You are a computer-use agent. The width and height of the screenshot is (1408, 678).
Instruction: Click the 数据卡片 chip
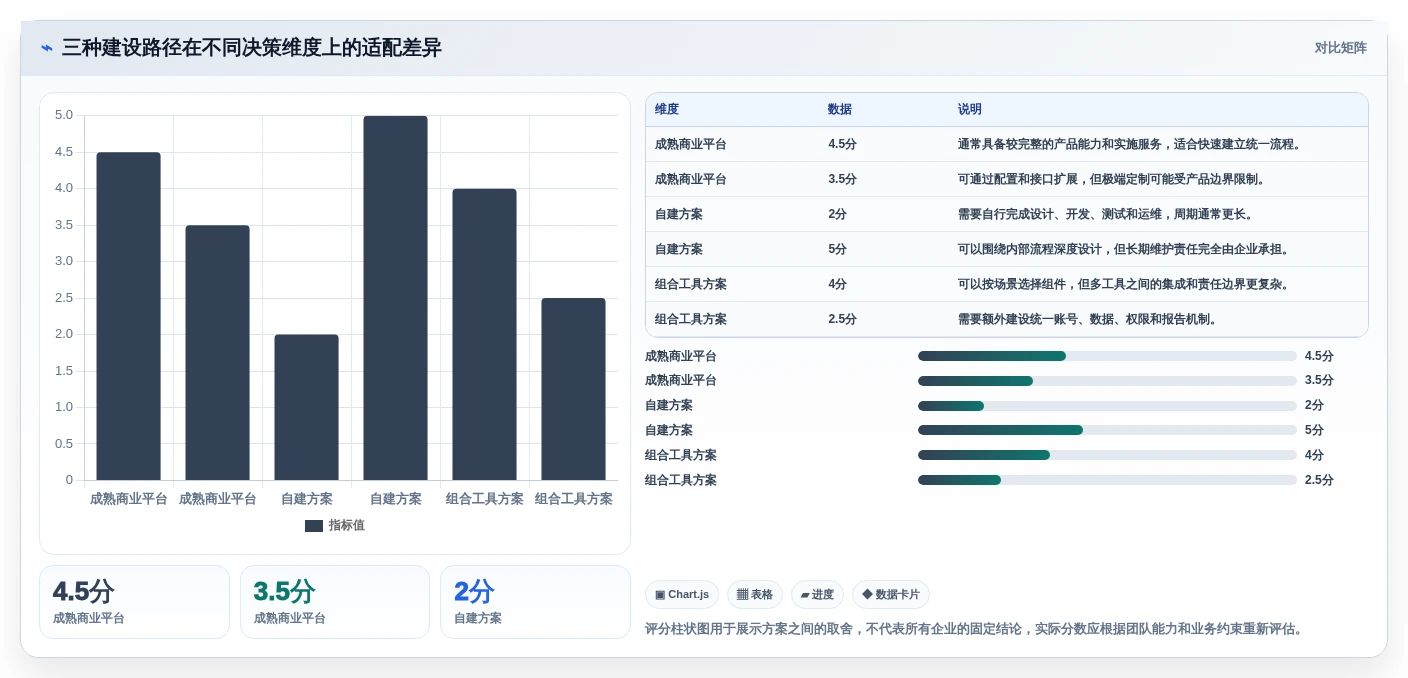click(x=891, y=595)
